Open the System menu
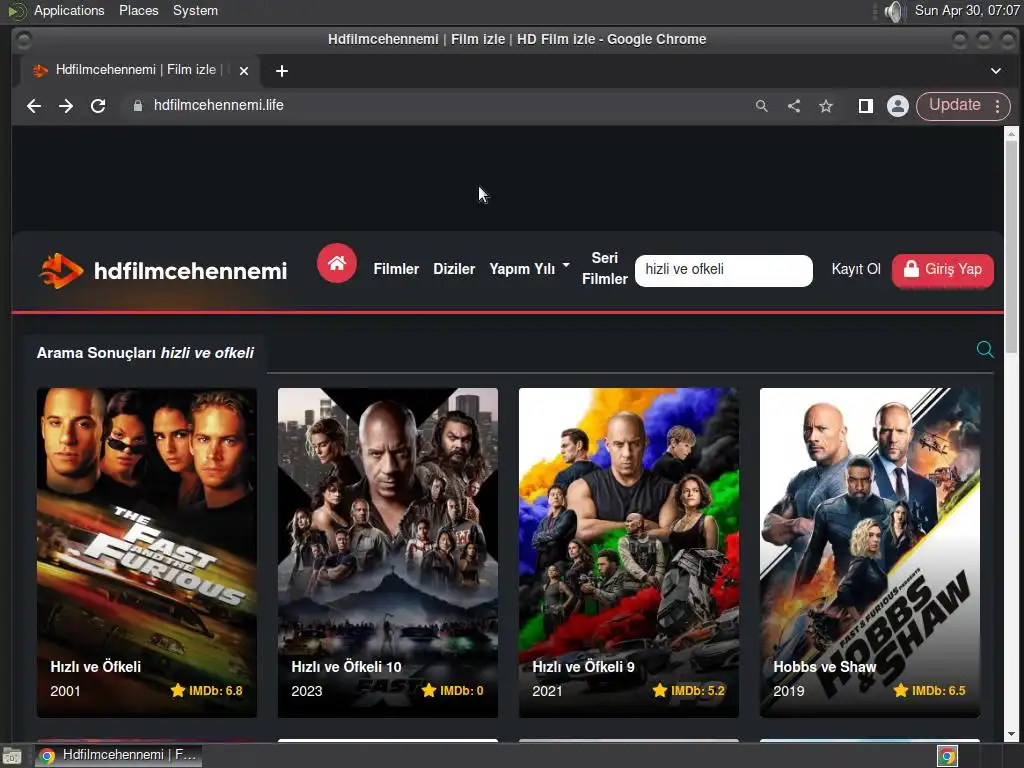The height and width of the screenshot is (768, 1024). coord(195,10)
